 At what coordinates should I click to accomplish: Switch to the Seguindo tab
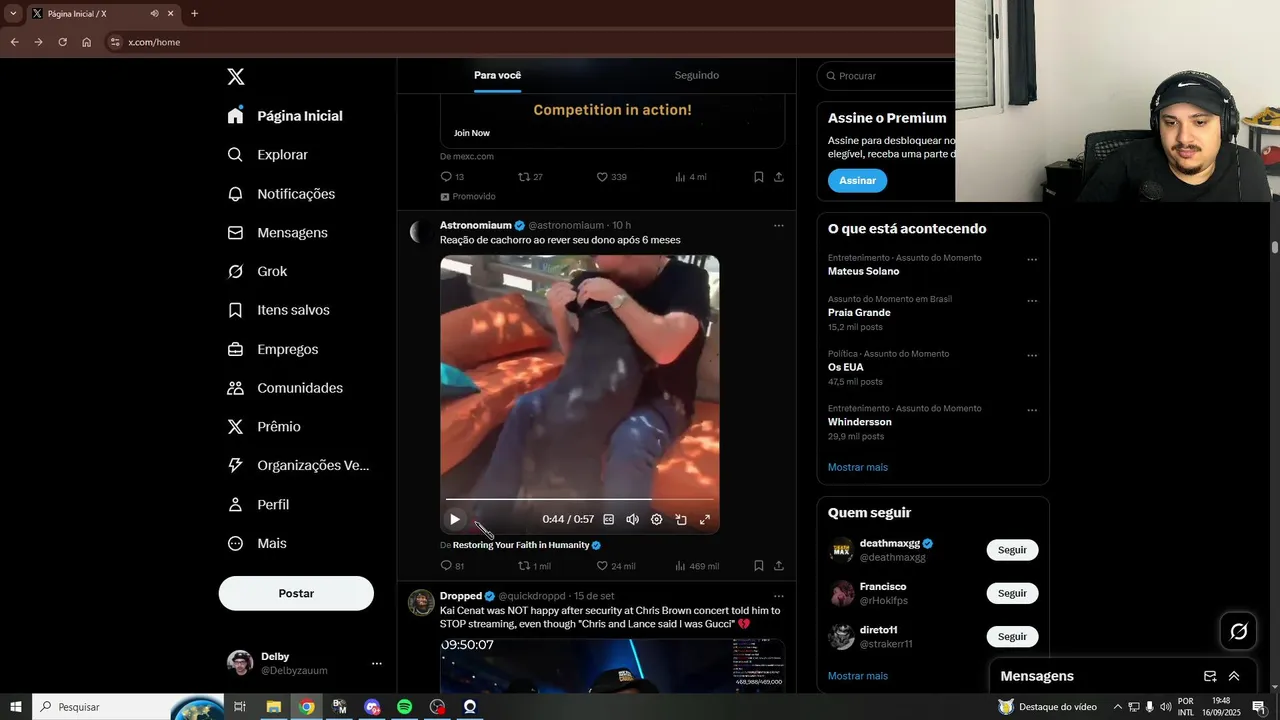(696, 75)
